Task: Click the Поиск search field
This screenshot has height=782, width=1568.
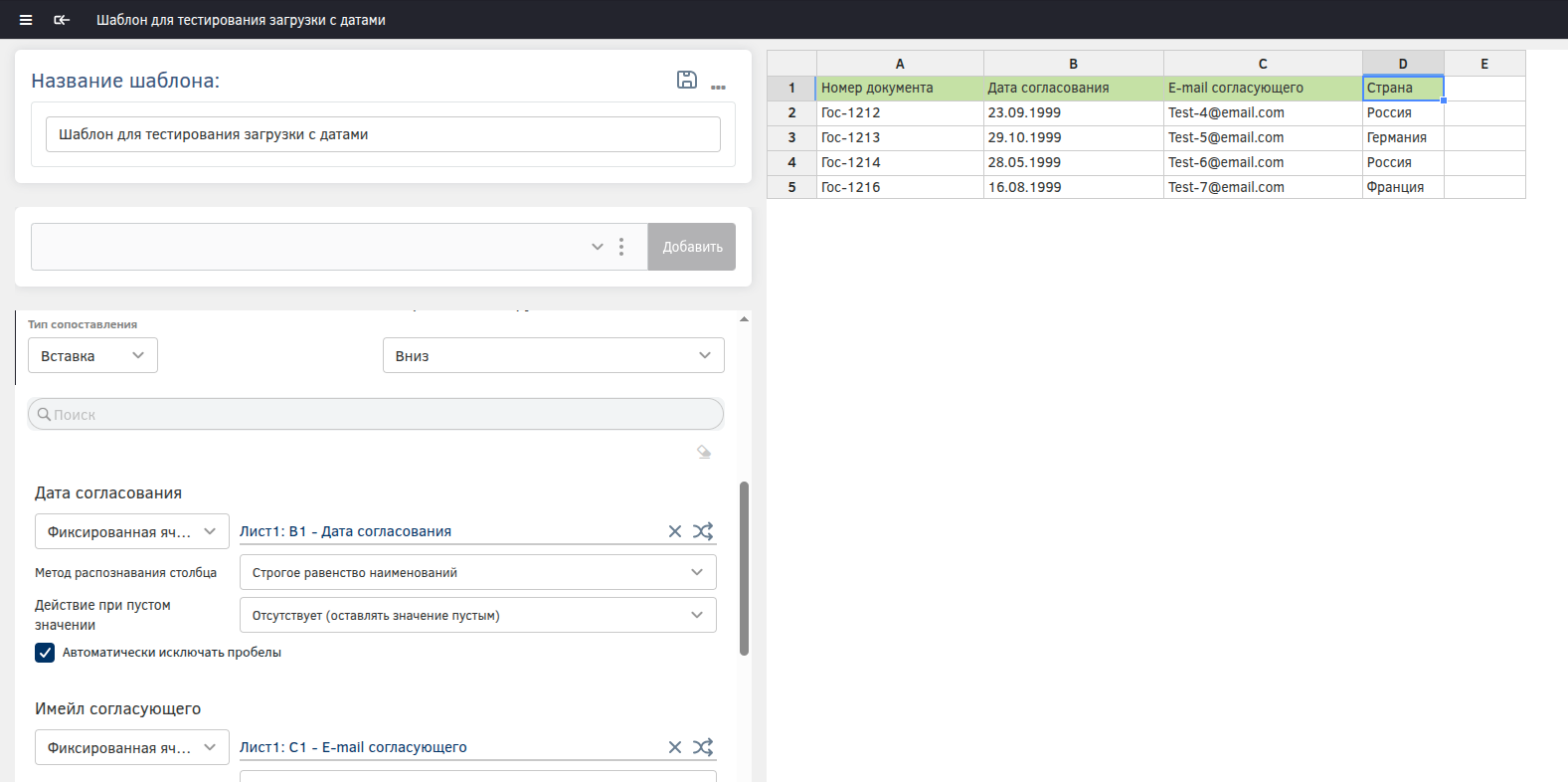Action: click(376, 415)
